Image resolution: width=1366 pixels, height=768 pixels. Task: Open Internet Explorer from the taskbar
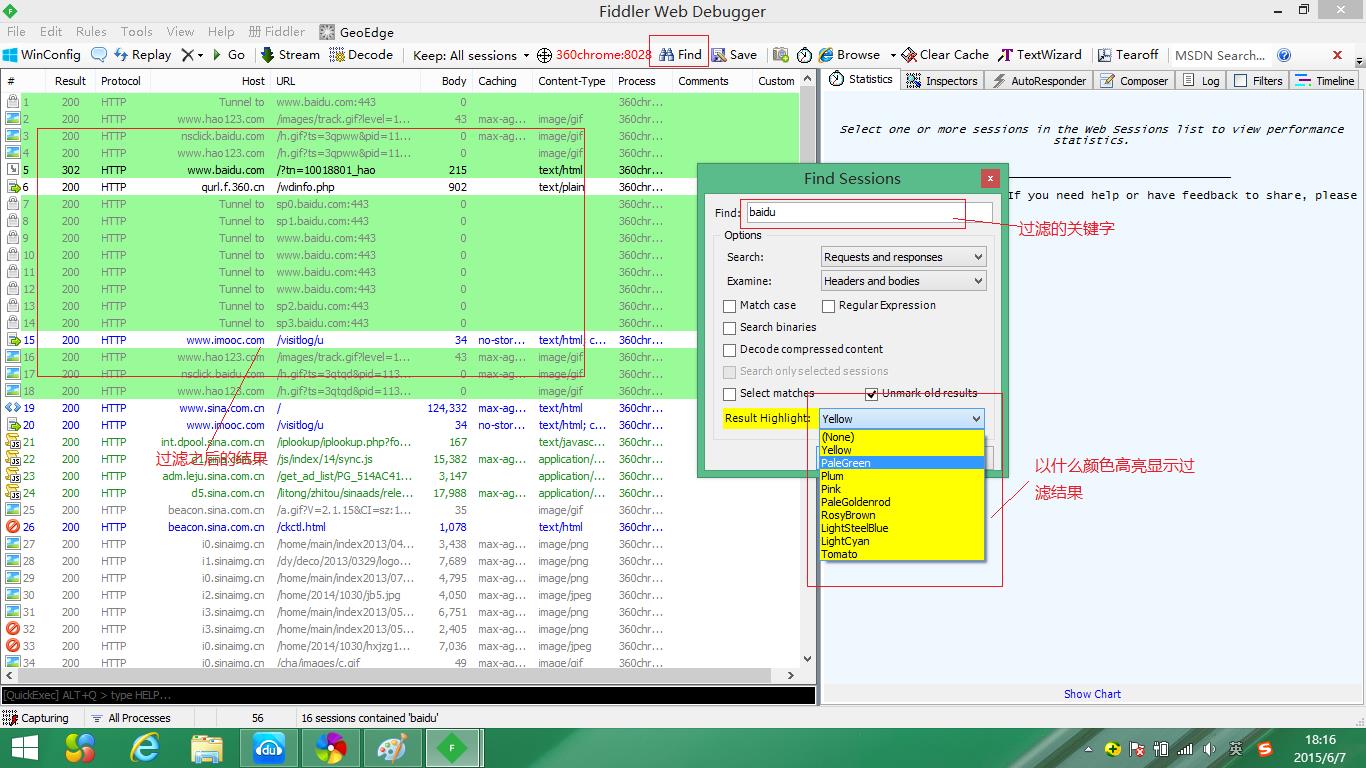tap(146, 748)
